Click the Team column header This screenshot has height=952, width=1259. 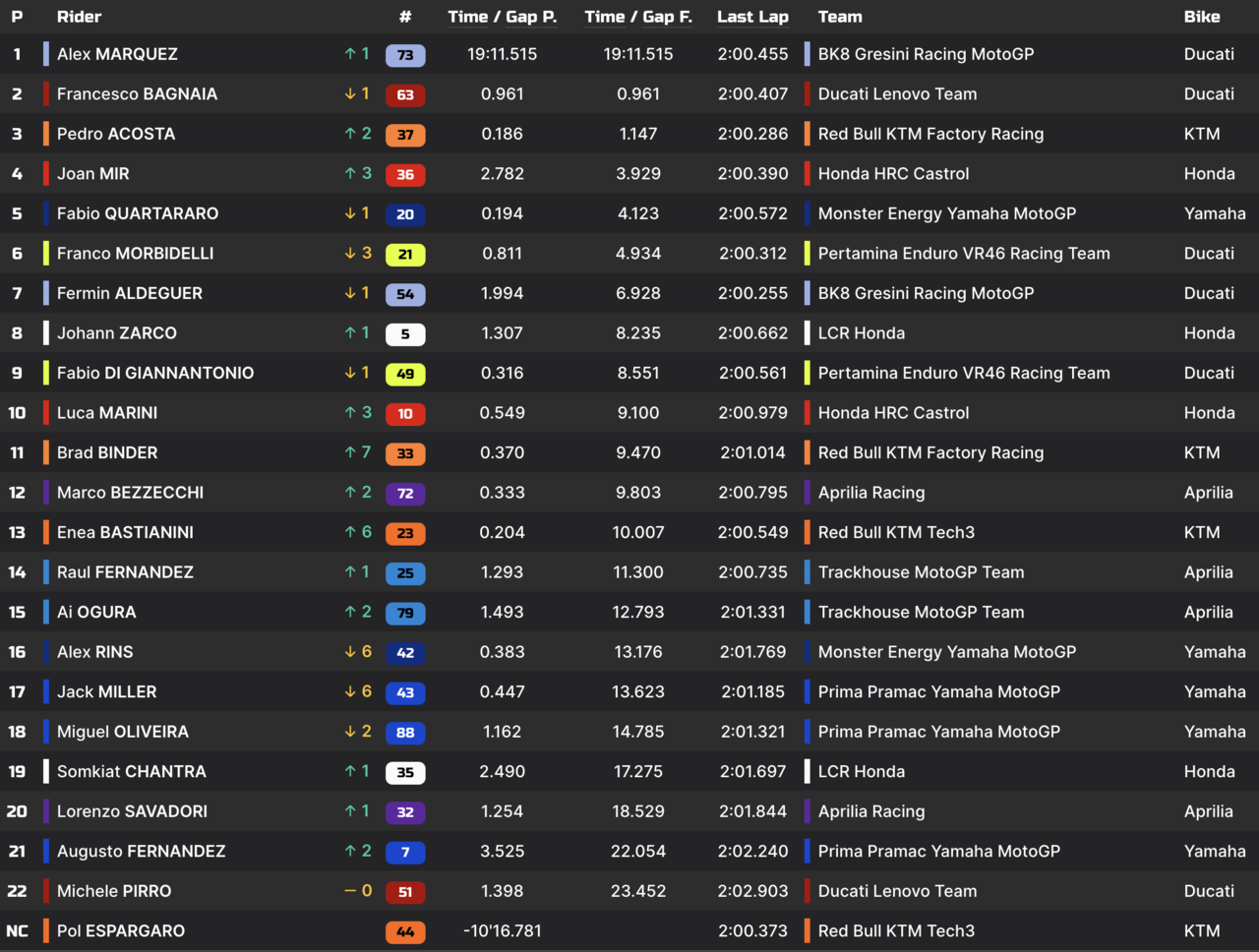pos(840,17)
